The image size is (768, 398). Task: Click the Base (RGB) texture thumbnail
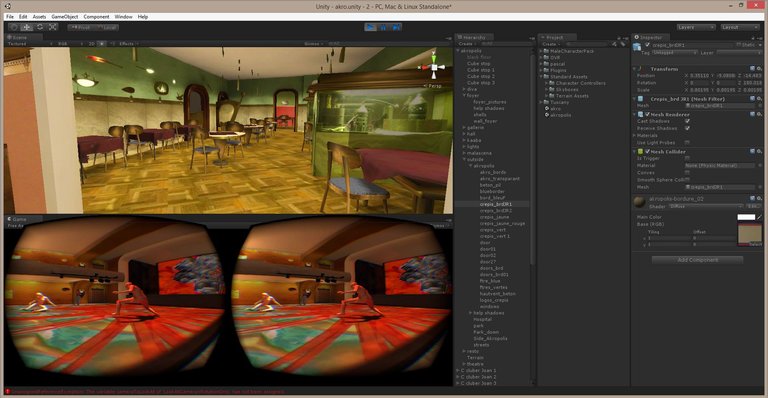750,234
